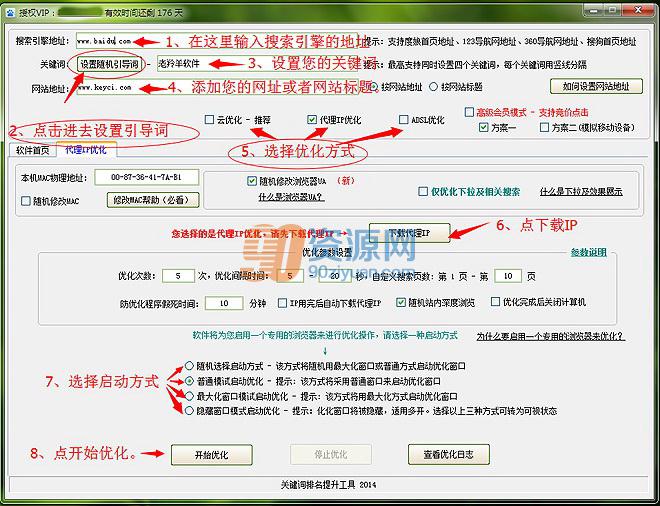
Task: Open 为什么要启用一个专用的浏览器来优化? link
Action: click(x=550, y=336)
